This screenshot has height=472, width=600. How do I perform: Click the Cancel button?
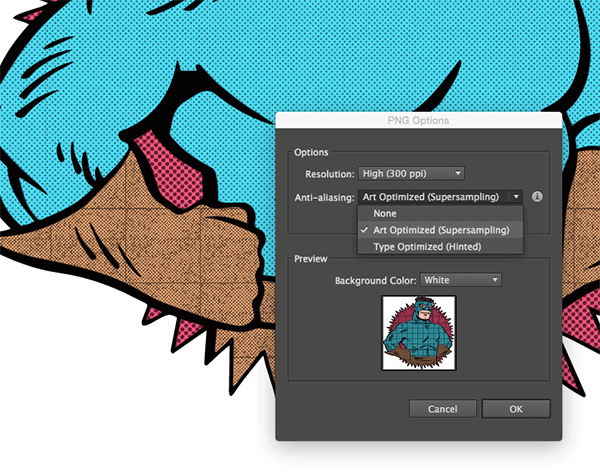443,409
